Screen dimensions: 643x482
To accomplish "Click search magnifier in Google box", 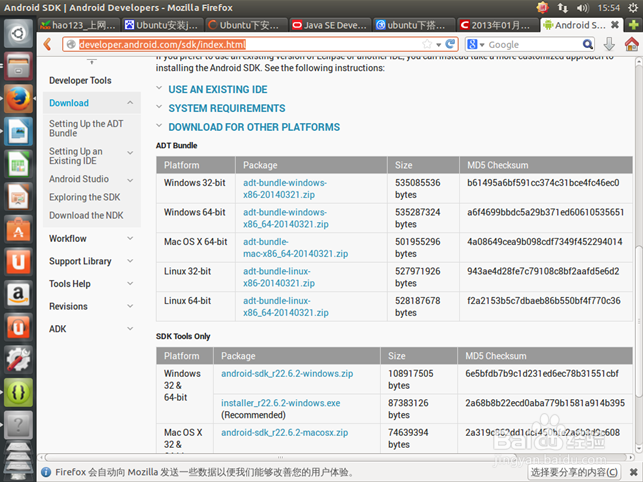I will click(x=588, y=44).
